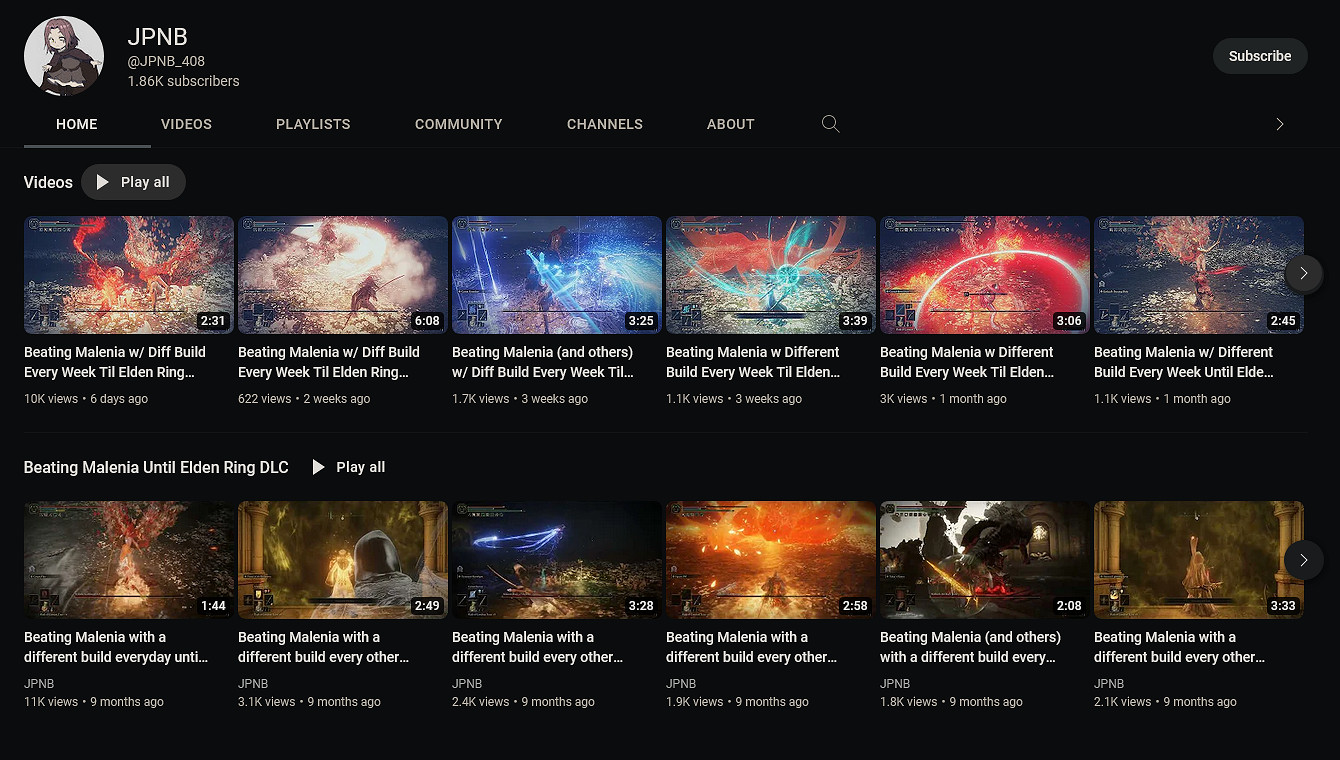1340x760 pixels.
Task: Open the About tab
Action: [x=730, y=124]
